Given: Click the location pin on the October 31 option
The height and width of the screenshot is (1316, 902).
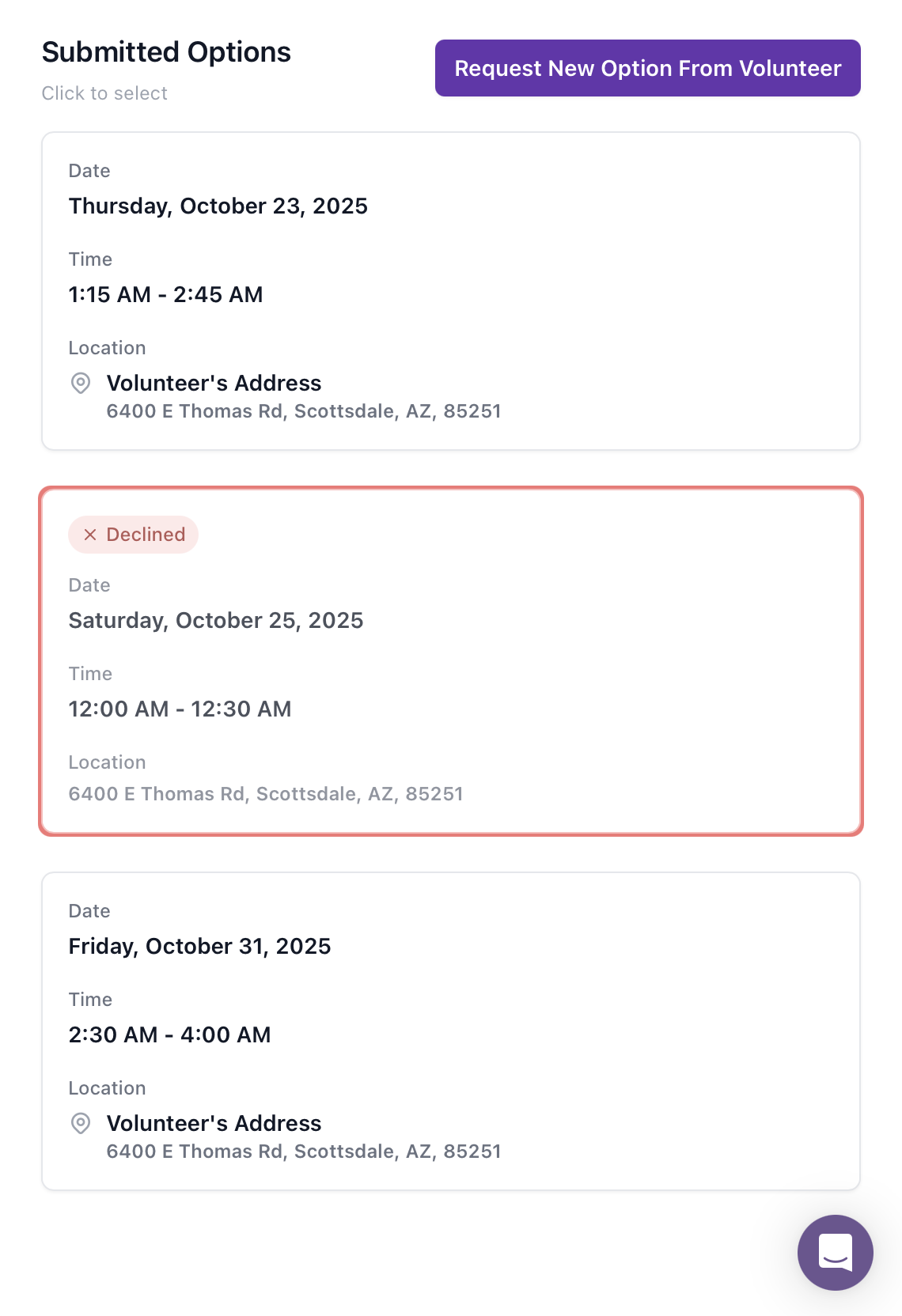Looking at the screenshot, I should pos(80,1124).
